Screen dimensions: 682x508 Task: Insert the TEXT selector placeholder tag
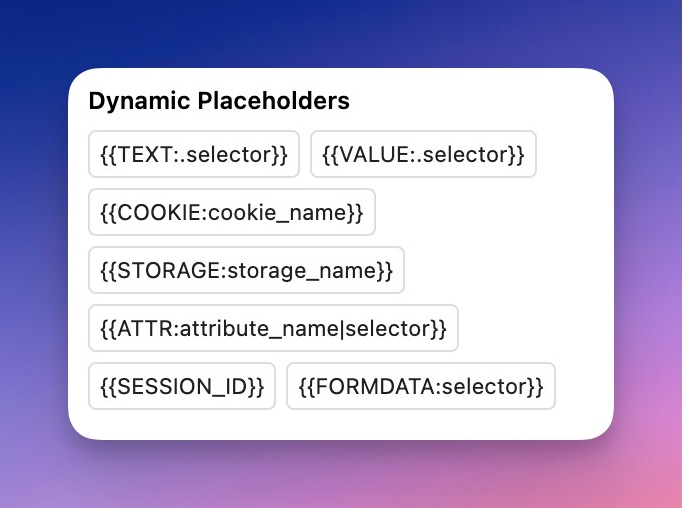[x=194, y=154]
